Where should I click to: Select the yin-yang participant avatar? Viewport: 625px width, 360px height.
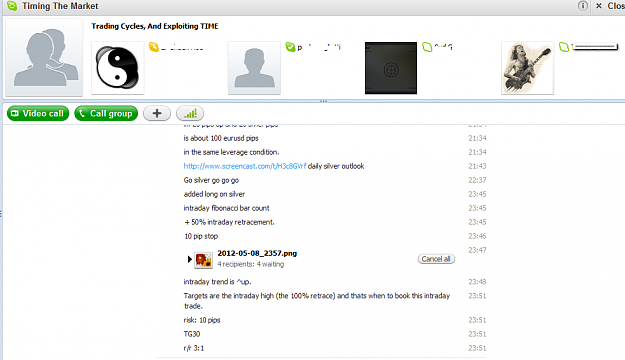tap(118, 68)
